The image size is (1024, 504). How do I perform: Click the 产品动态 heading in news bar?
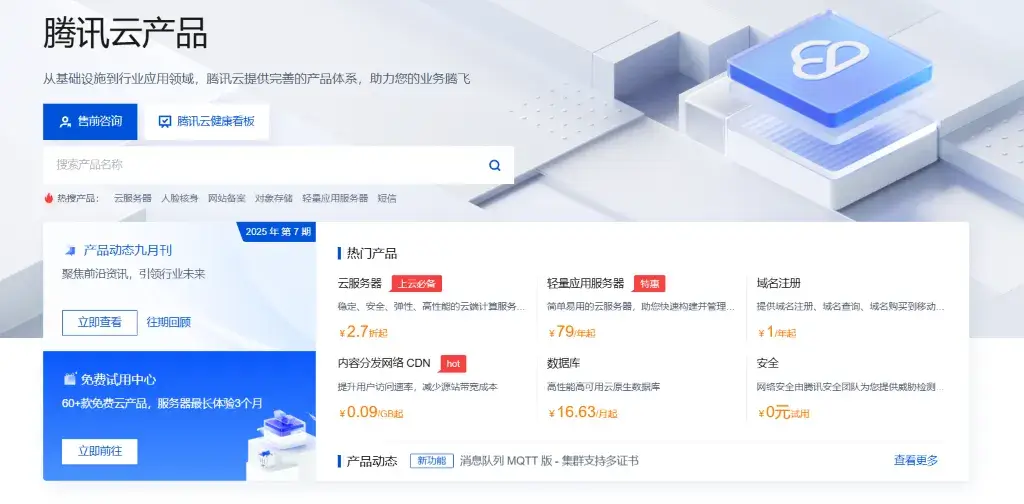point(372,461)
